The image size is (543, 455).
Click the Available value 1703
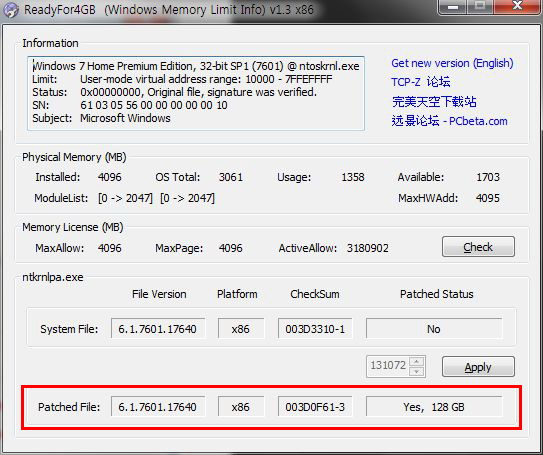pyautogui.click(x=488, y=177)
